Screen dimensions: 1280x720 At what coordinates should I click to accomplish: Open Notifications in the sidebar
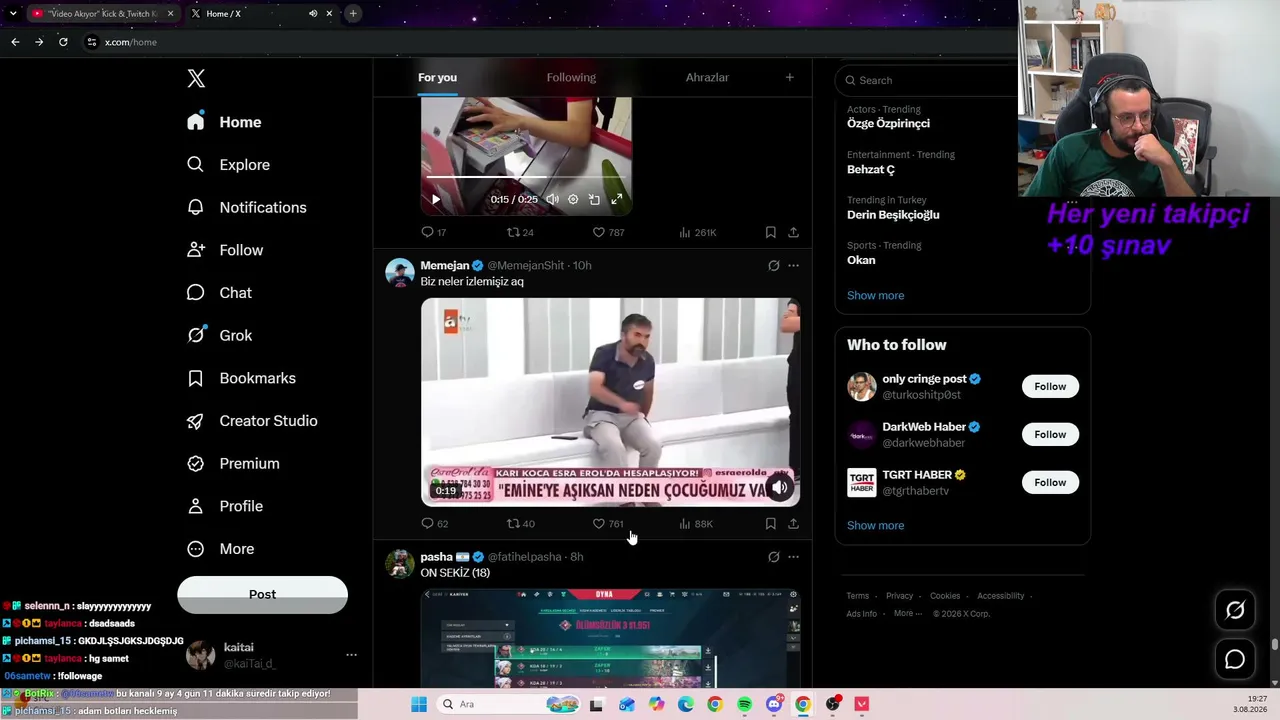[246, 207]
